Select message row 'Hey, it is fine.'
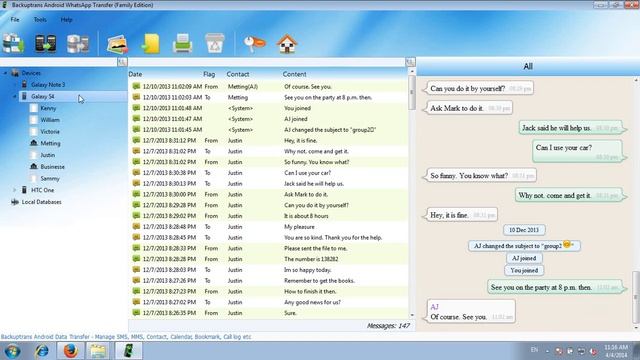This screenshot has width=640, height=360. click(x=269, y=140)
